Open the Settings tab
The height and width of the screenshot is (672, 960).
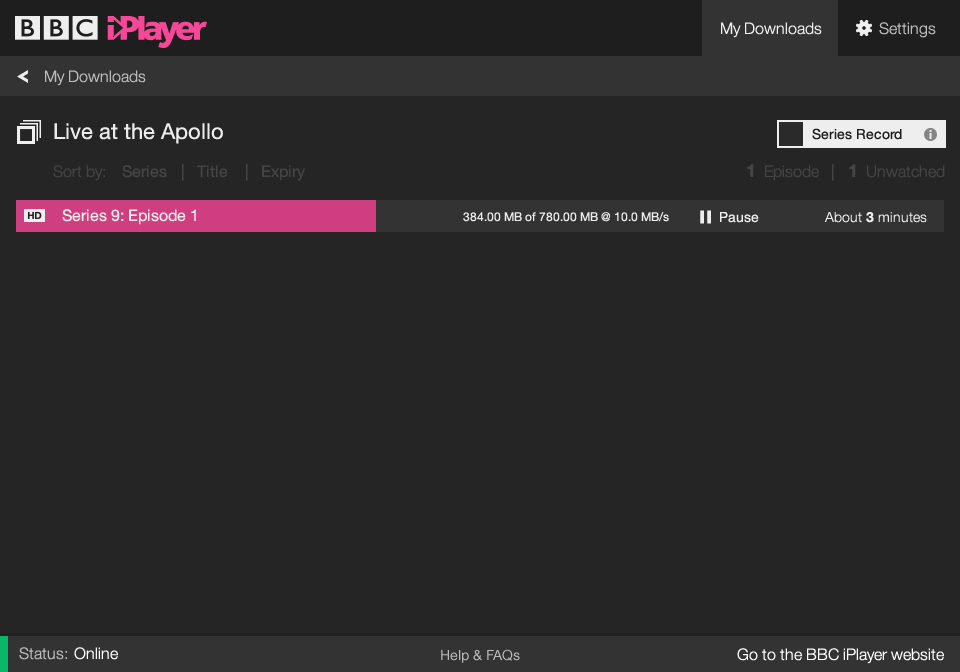pyautogui.click(x=898, y=28)
